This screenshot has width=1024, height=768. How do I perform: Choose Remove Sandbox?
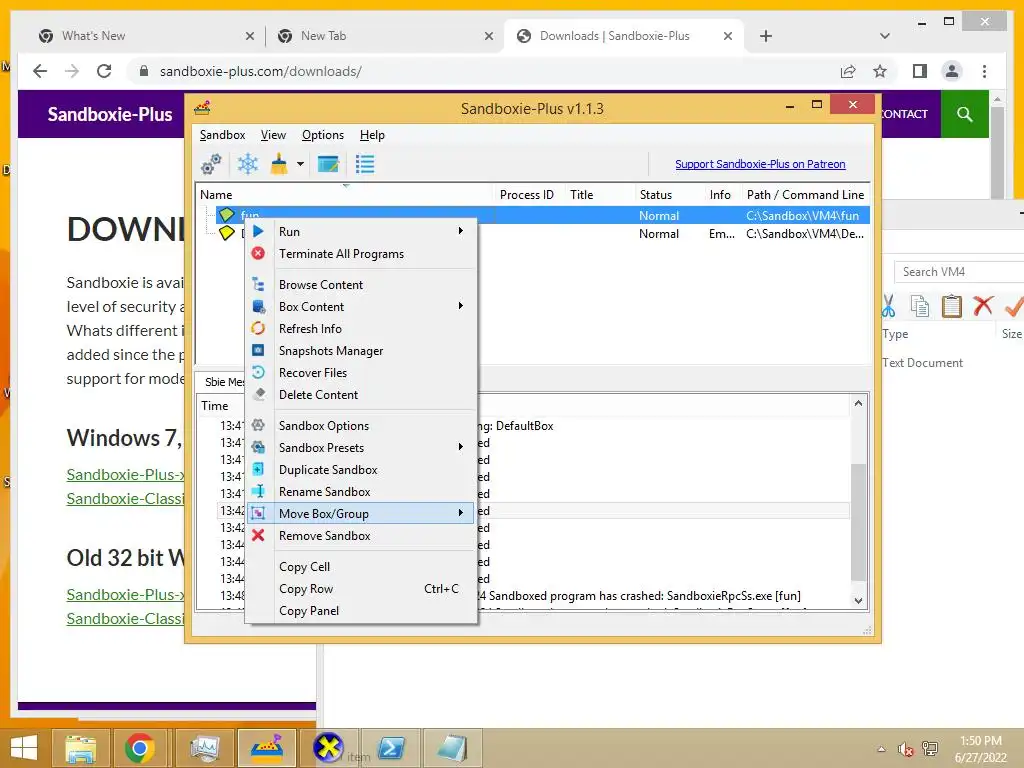(x=325, y=536)
